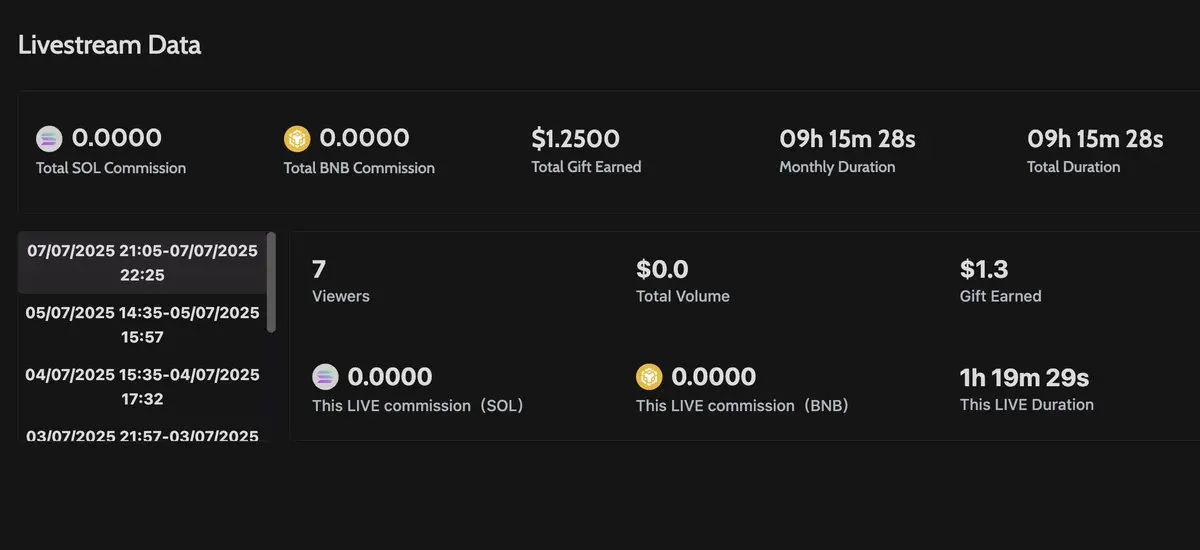
Task: Click the Total Gift Earned $1.2500 value
Action: tap(575, 138)
